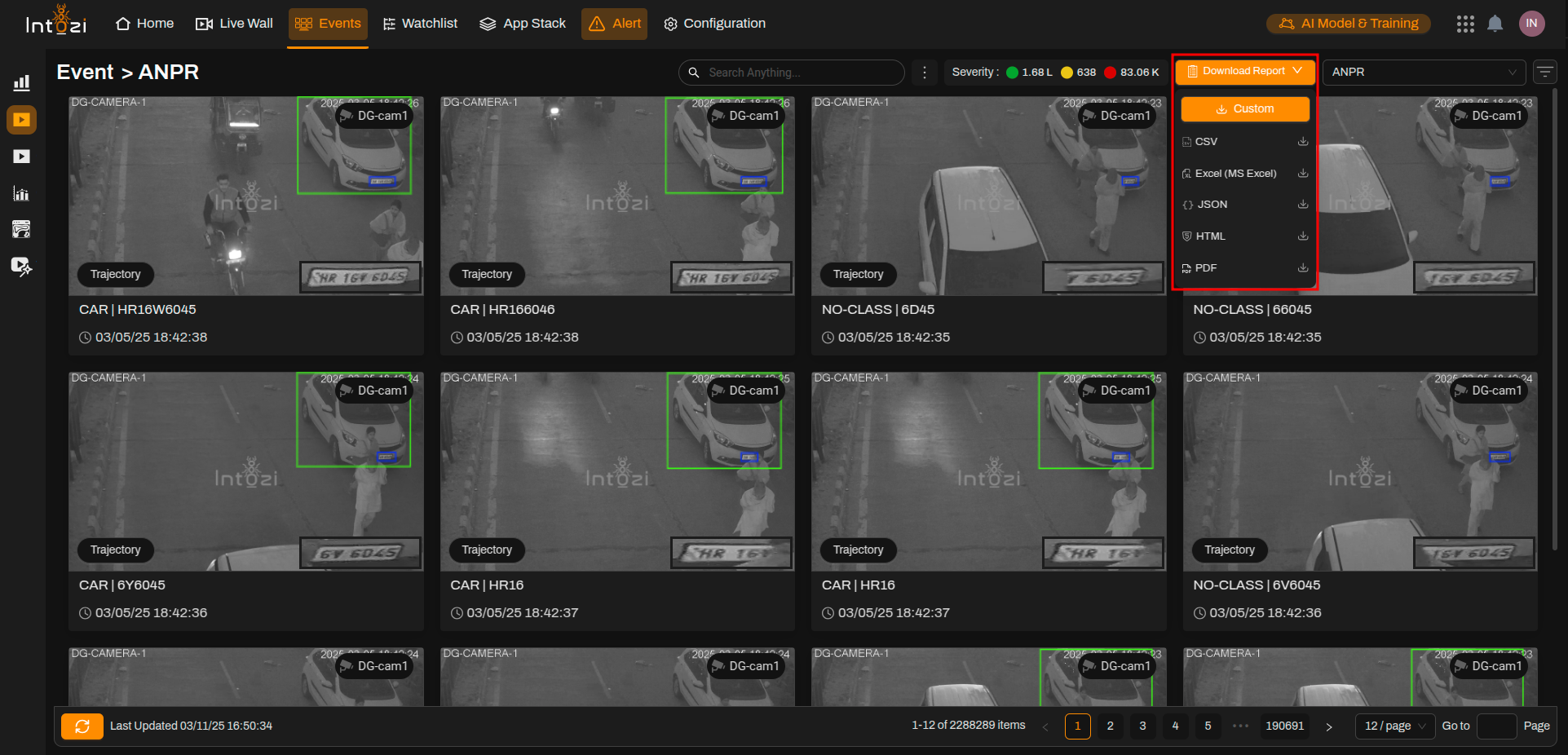
Task: Open the IN user avatar
Action: [1531, 24]
